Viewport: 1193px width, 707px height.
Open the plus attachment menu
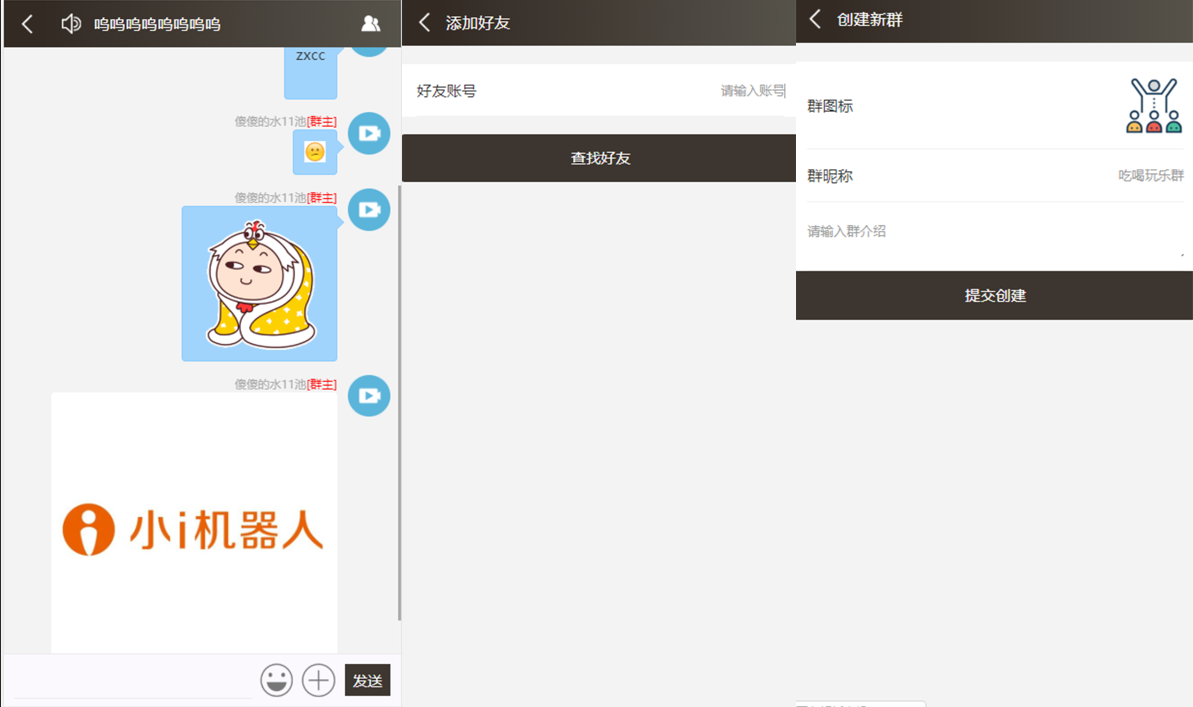(318, 680)
